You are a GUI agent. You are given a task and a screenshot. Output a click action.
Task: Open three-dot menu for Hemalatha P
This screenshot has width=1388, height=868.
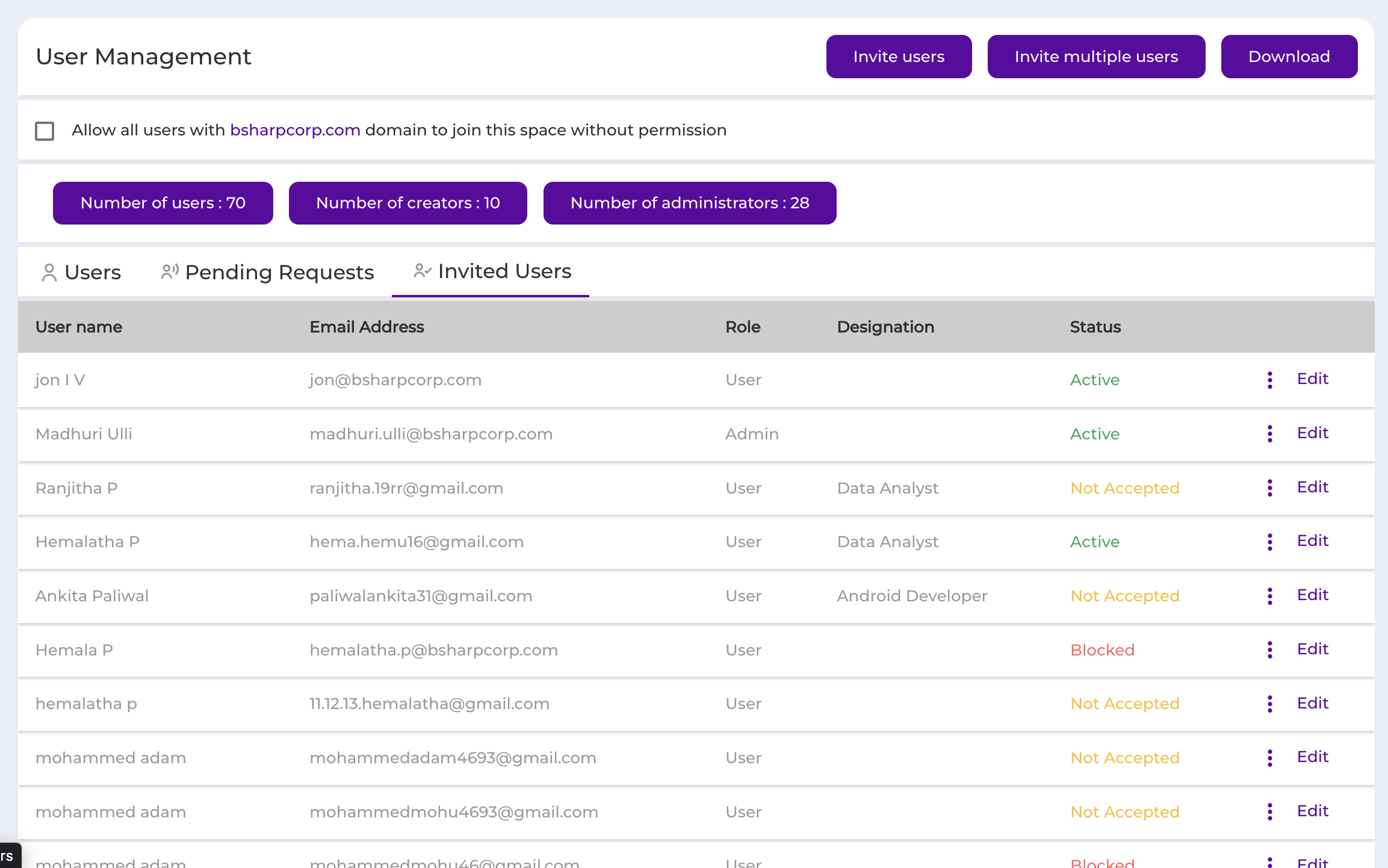pyautogui.click(x=1270, y=542)
